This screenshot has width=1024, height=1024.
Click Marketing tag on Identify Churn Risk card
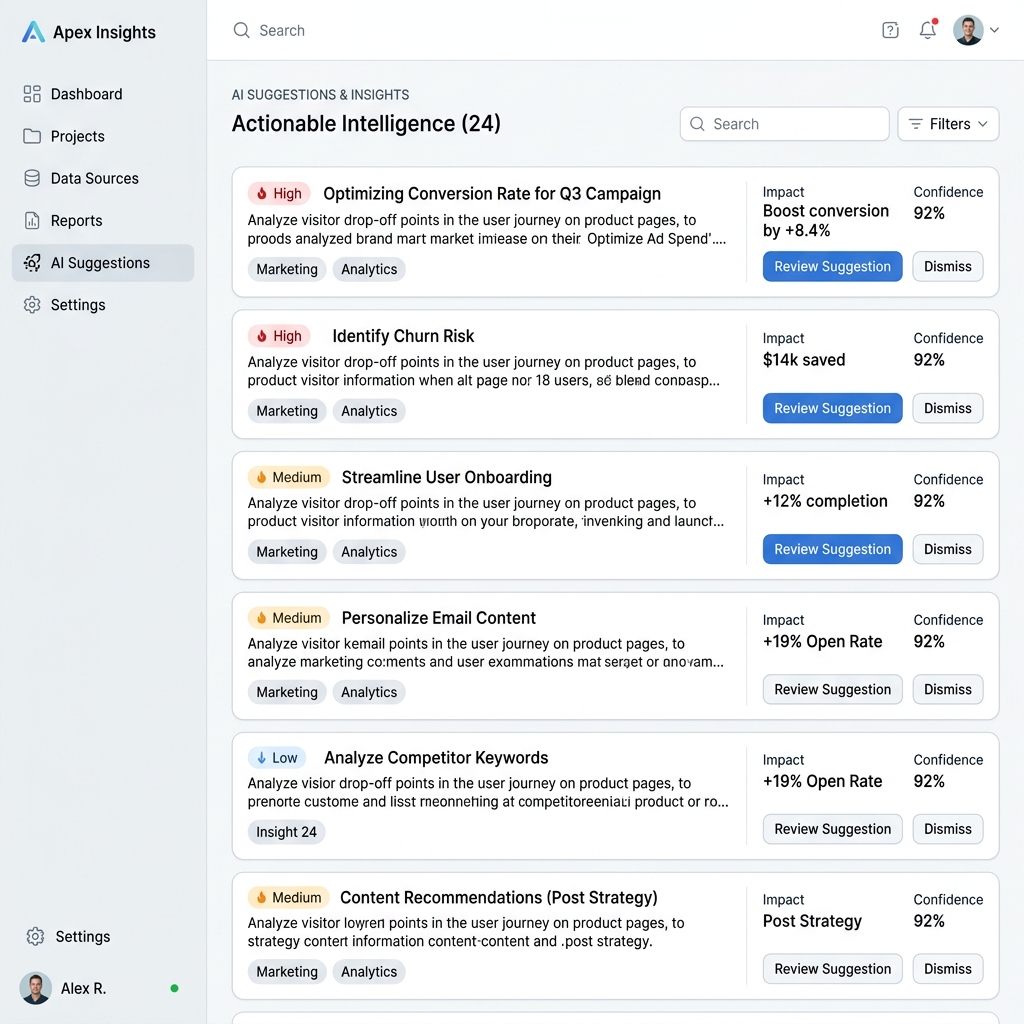coord(287,411)
